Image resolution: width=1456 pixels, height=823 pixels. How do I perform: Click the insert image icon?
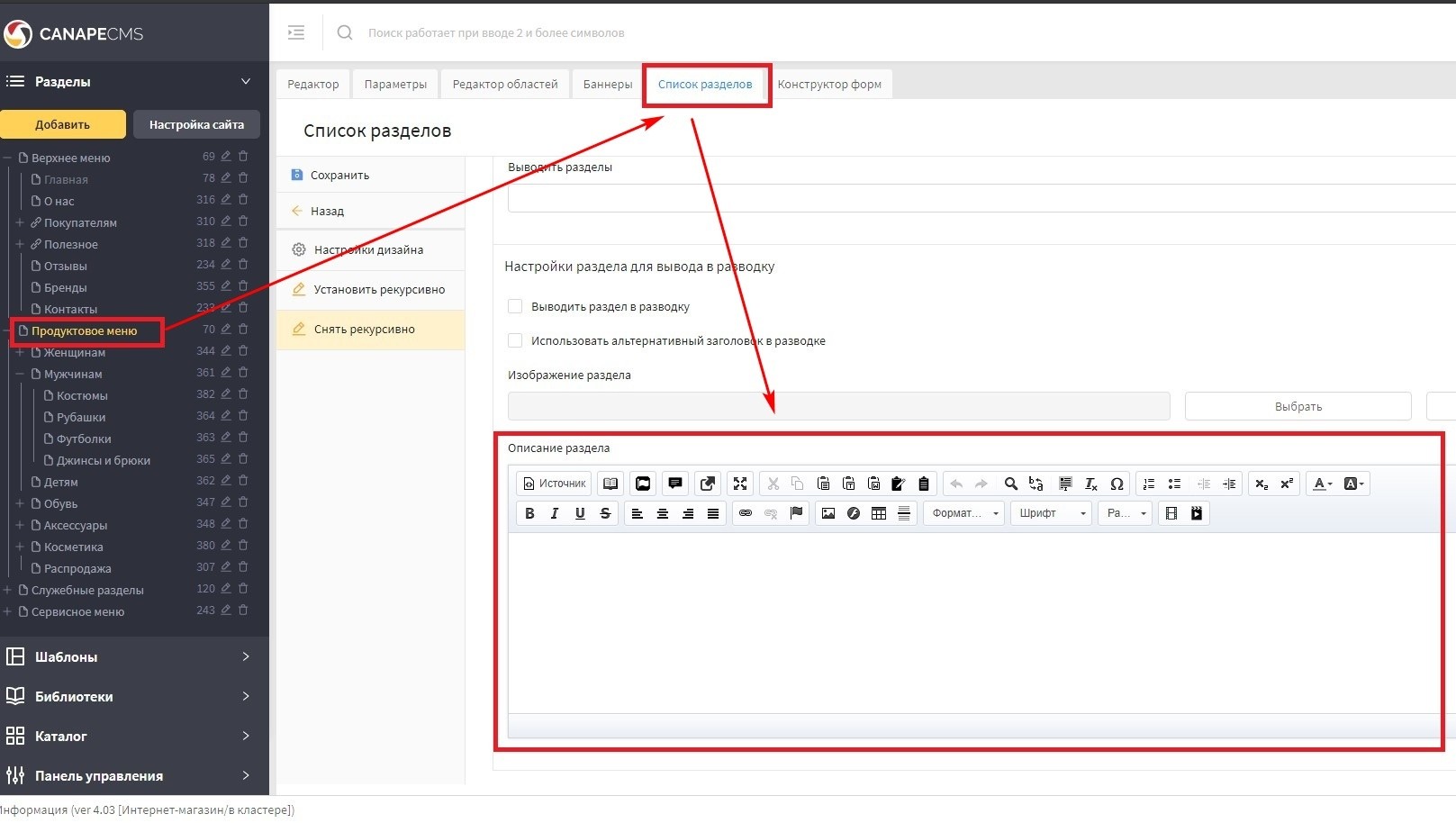coord(828,513)
